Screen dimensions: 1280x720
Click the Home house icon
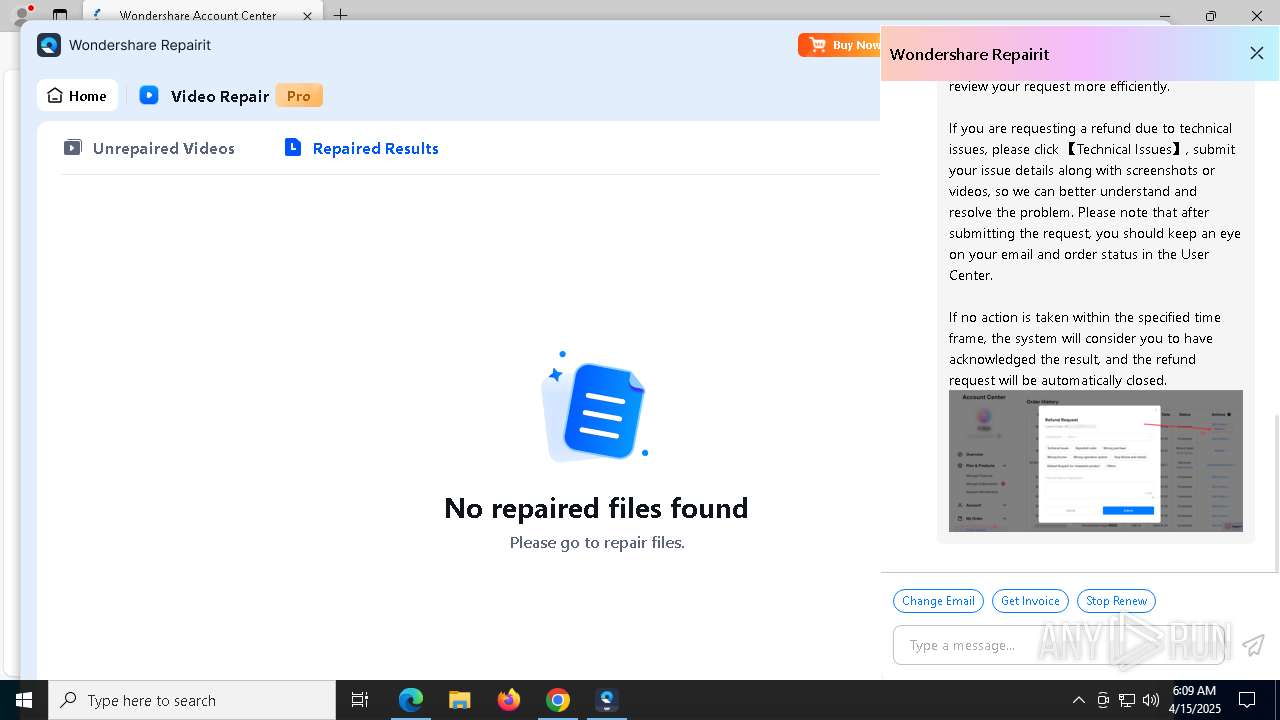[x=55, y=96]
